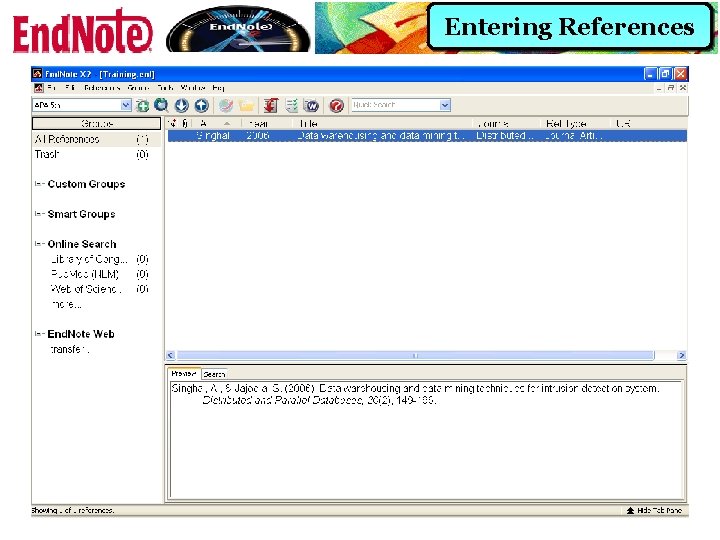Click in the Quick Search field
720x540 pixels.
pyautogui.click(x=396, y=105)
